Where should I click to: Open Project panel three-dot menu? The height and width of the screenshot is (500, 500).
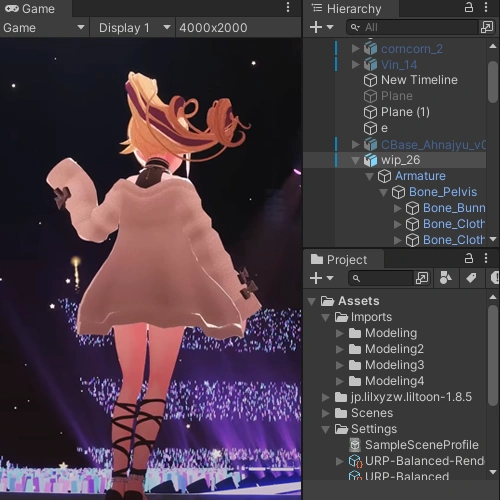pos(486,258)
